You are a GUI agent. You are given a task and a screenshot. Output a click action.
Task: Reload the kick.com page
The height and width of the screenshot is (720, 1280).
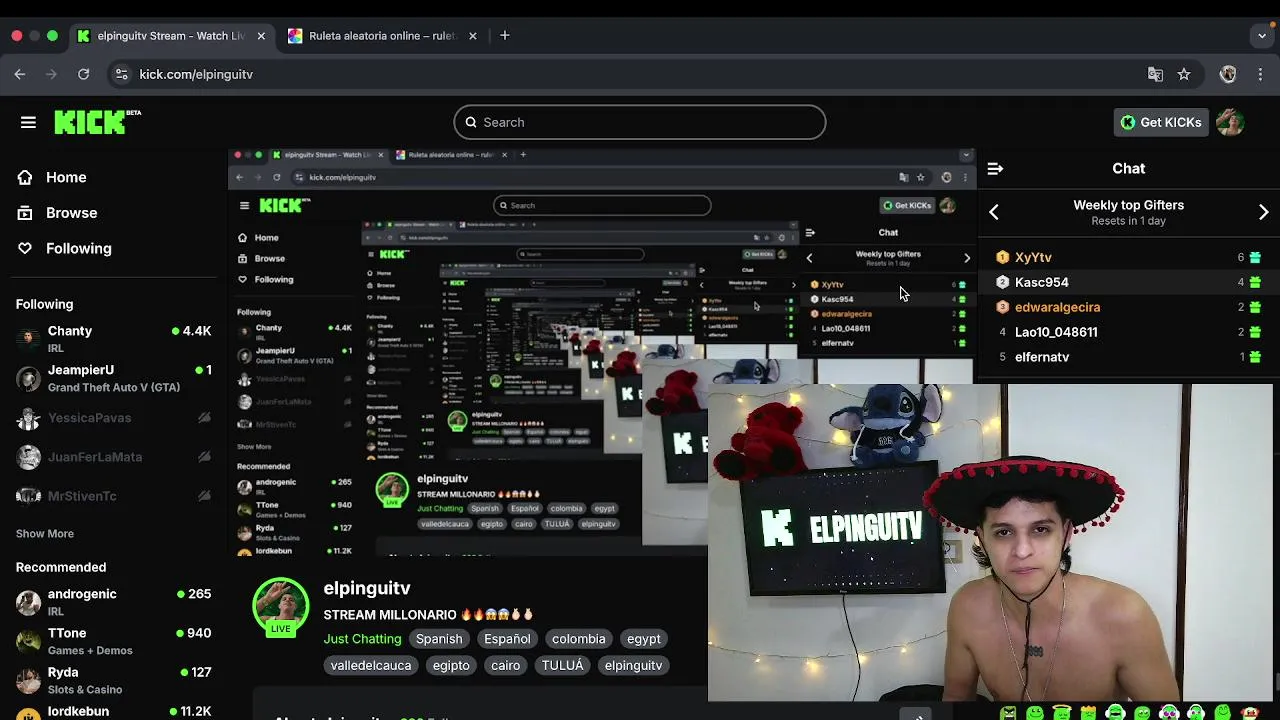[84, 74]
